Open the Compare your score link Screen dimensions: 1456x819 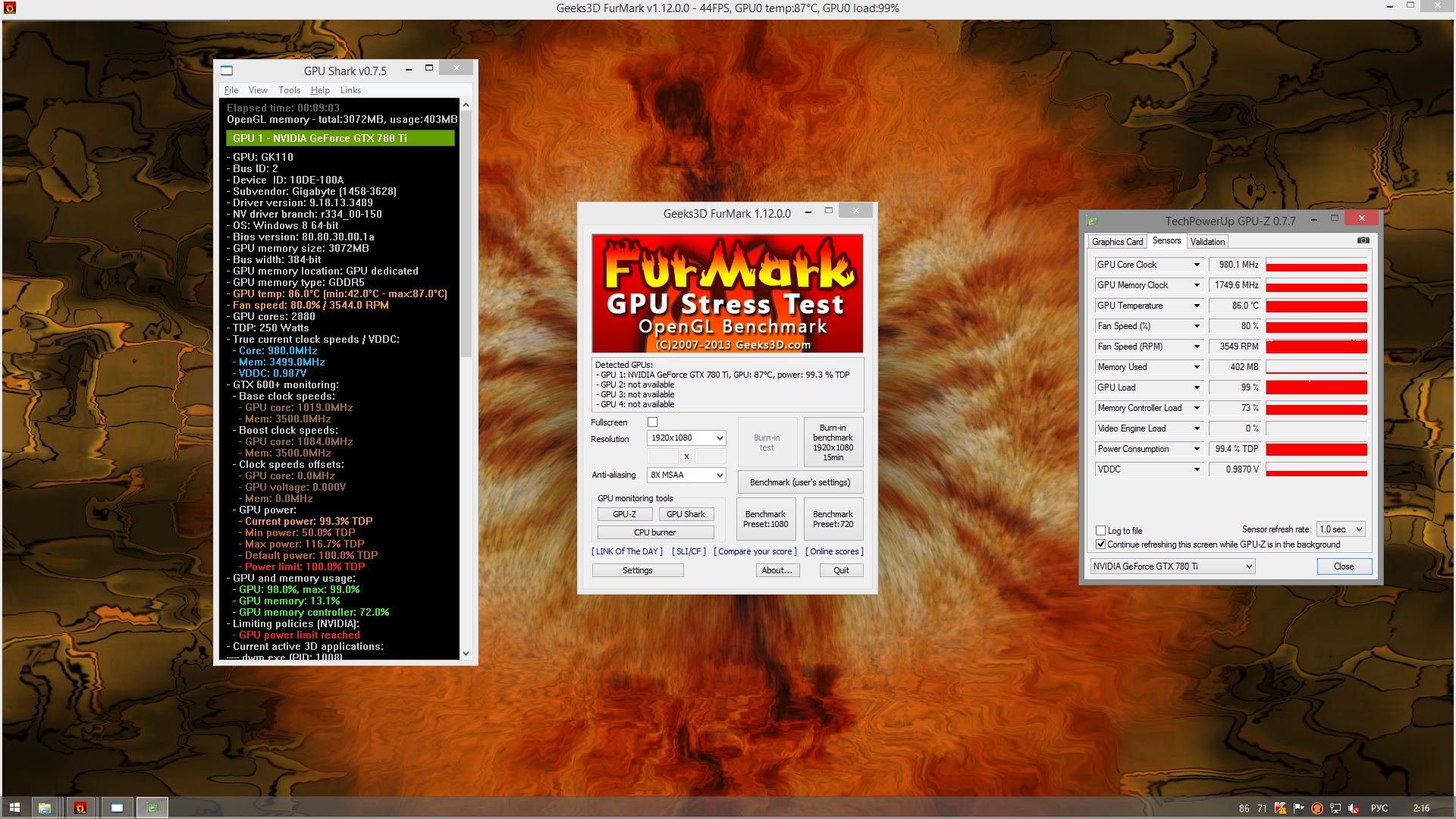(x=755, y=551)
